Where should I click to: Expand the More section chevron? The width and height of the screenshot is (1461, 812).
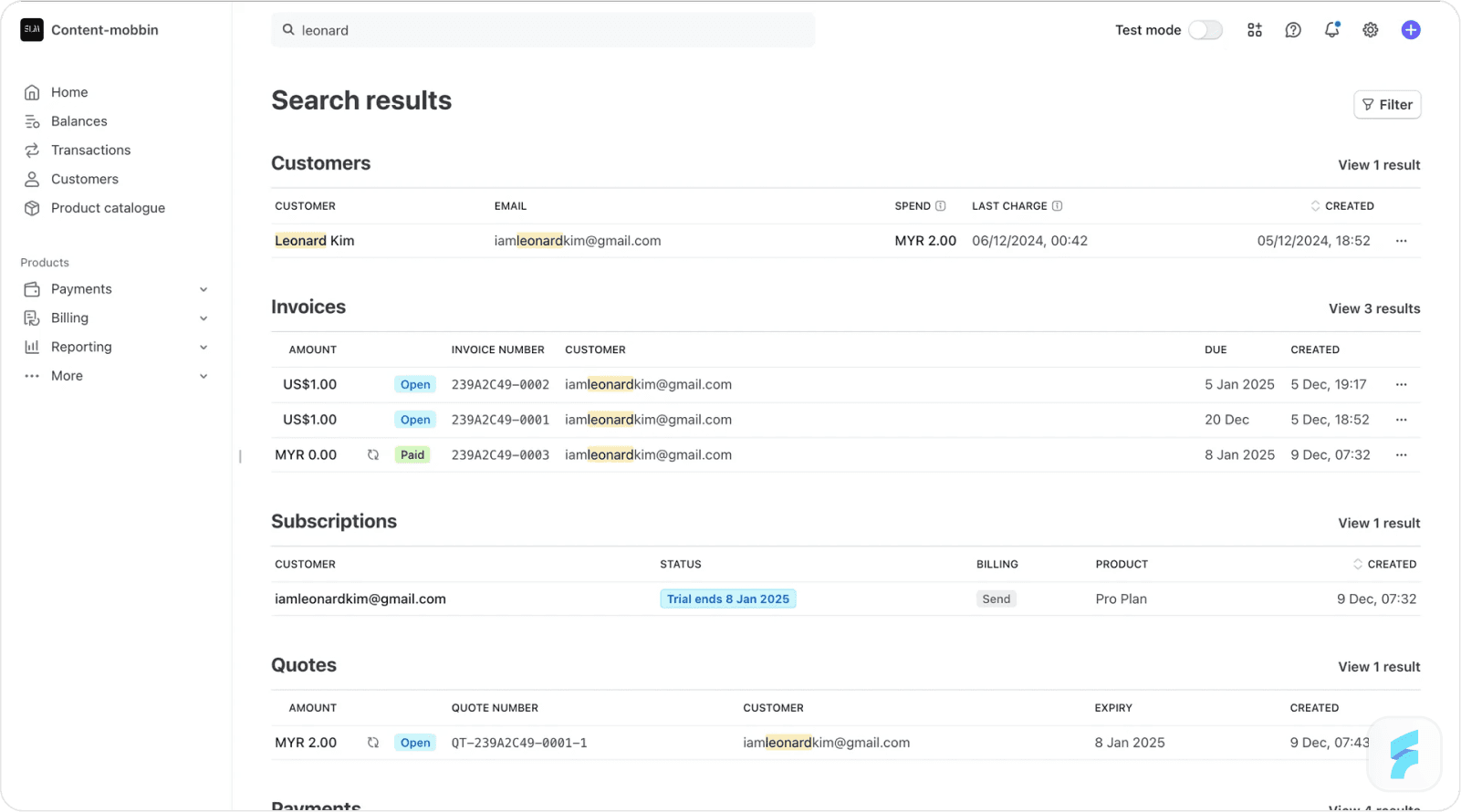(x=203, y=376)
